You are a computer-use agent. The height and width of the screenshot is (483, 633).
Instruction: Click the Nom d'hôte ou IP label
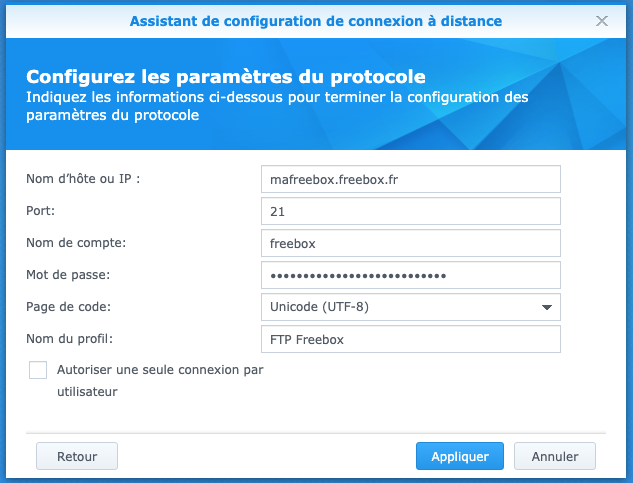pyautogui.click(x=82, y=179)
